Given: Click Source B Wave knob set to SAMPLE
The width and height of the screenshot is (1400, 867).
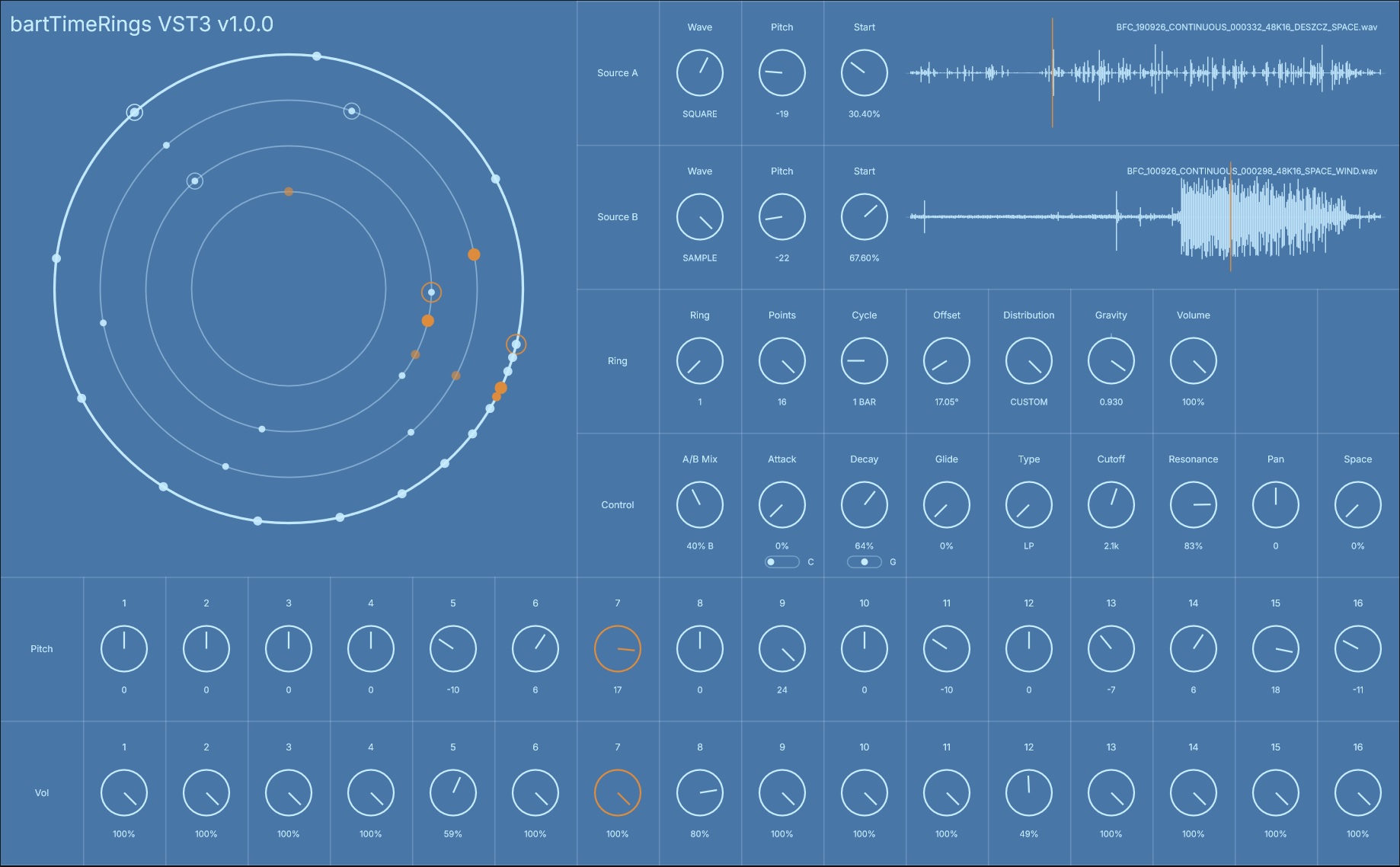Looking at the screenshot, I should (699, 217).
